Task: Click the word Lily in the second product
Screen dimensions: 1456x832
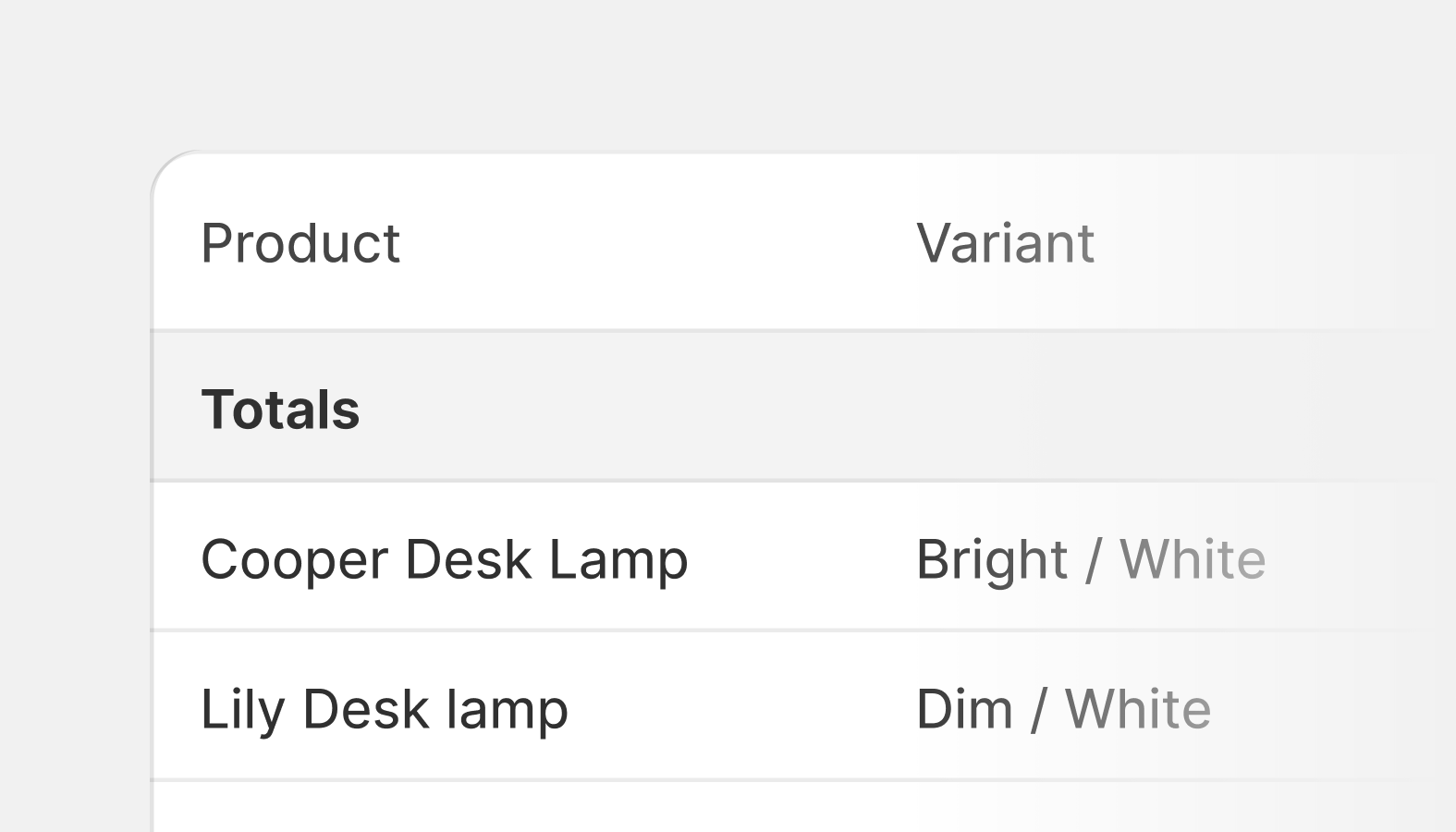Action: 243,710
